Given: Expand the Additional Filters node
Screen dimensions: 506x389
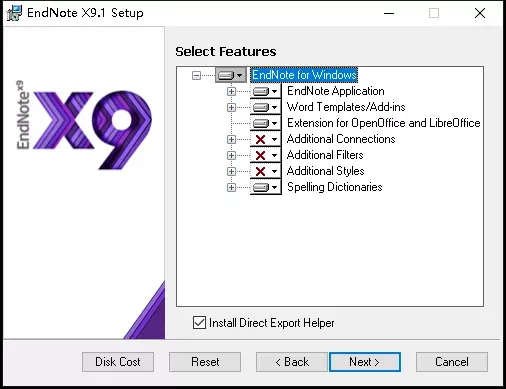Looking at the screenshot, I should (x=231, y=155).
